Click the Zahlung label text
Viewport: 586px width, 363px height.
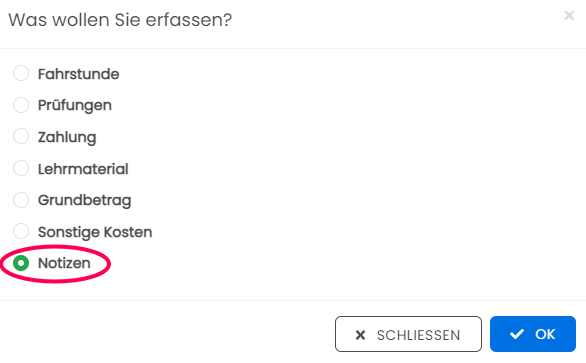pyautogui.click(x=67, y=137)
